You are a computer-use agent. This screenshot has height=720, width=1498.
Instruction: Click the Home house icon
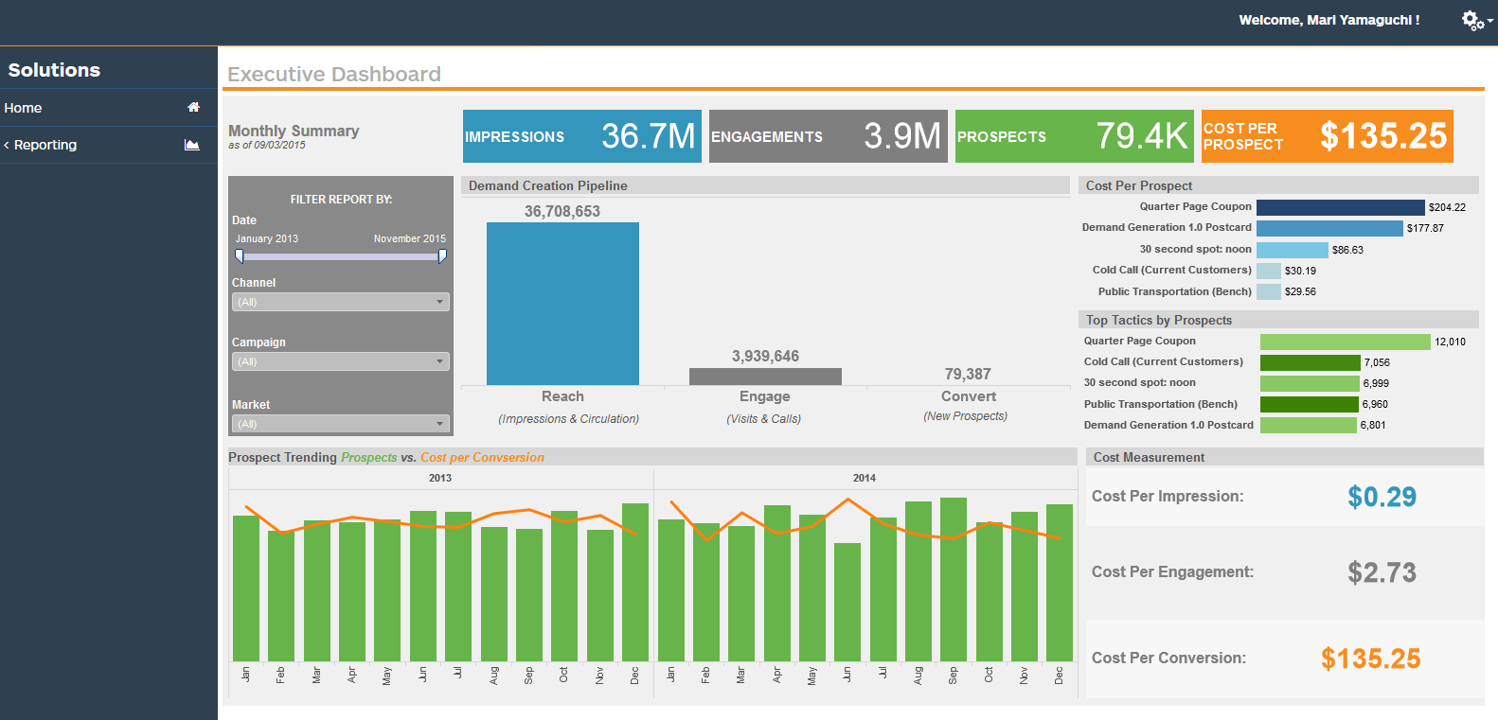(x=194, y=108)
